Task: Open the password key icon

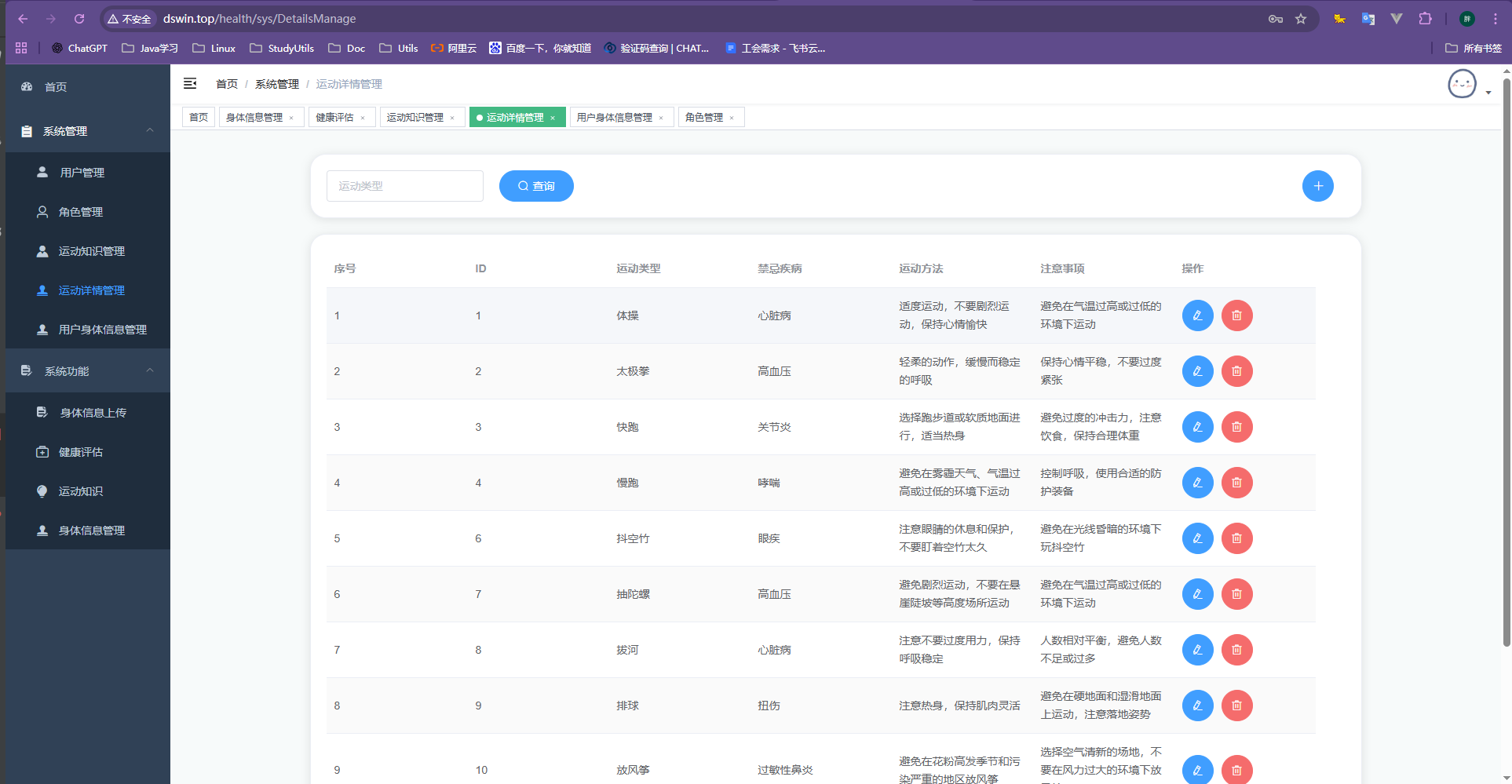Action: point(1275,19)
